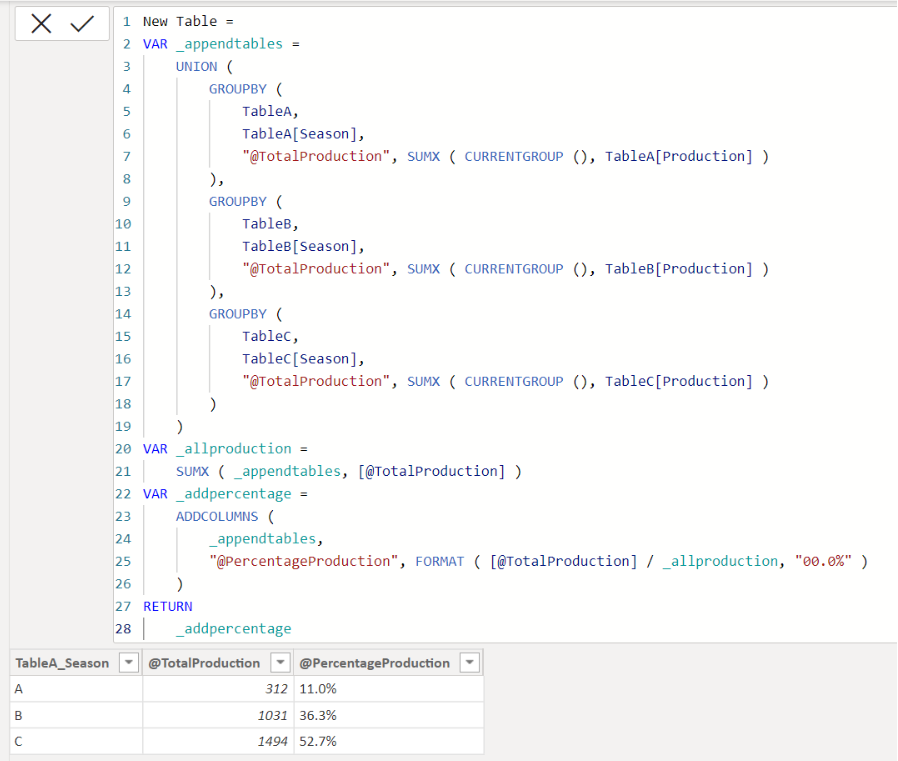The image size is (898, 761).
Task: Click the total production value 1494
Action: (218, 741)
